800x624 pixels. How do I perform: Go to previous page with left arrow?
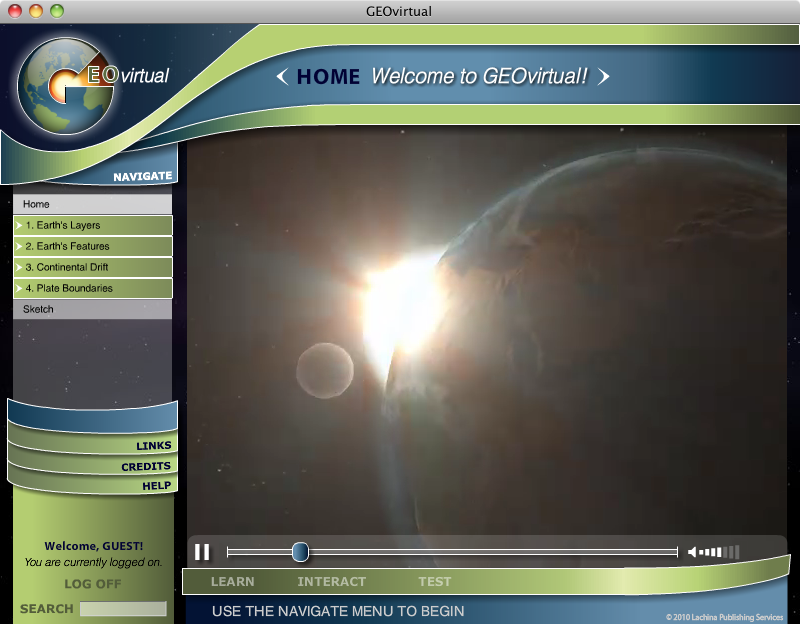coord(282,77)
